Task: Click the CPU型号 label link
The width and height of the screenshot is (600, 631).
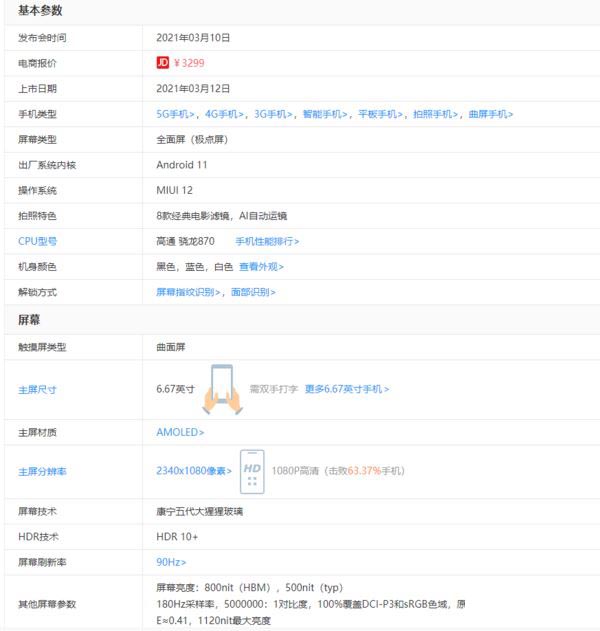Action: coord(37,241)
